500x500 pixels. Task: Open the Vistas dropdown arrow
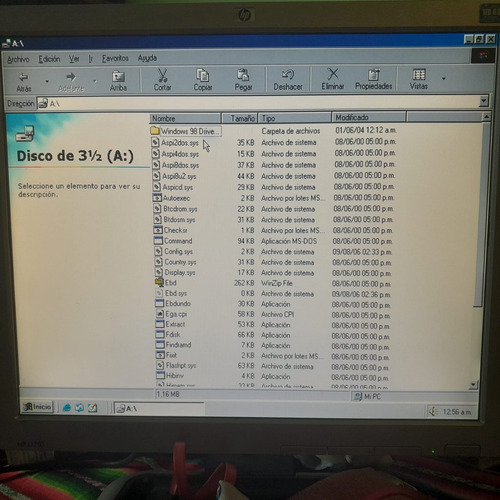coord(443,79)
